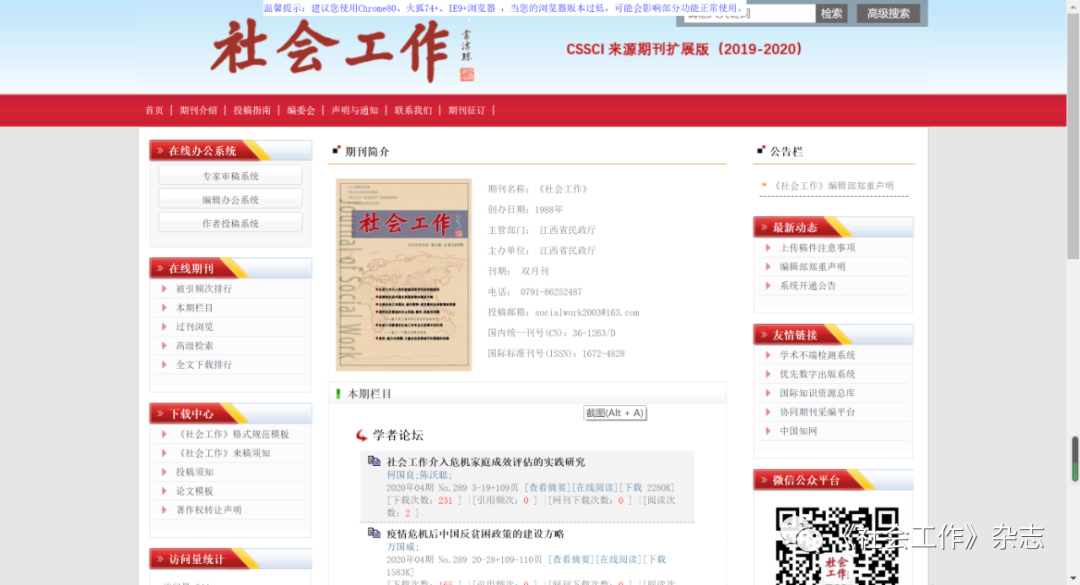The width and height of the screenshot is (1080, 585).
Task: Open 在线阅读 for 疫情危机后 article
Action: (620, 560)
